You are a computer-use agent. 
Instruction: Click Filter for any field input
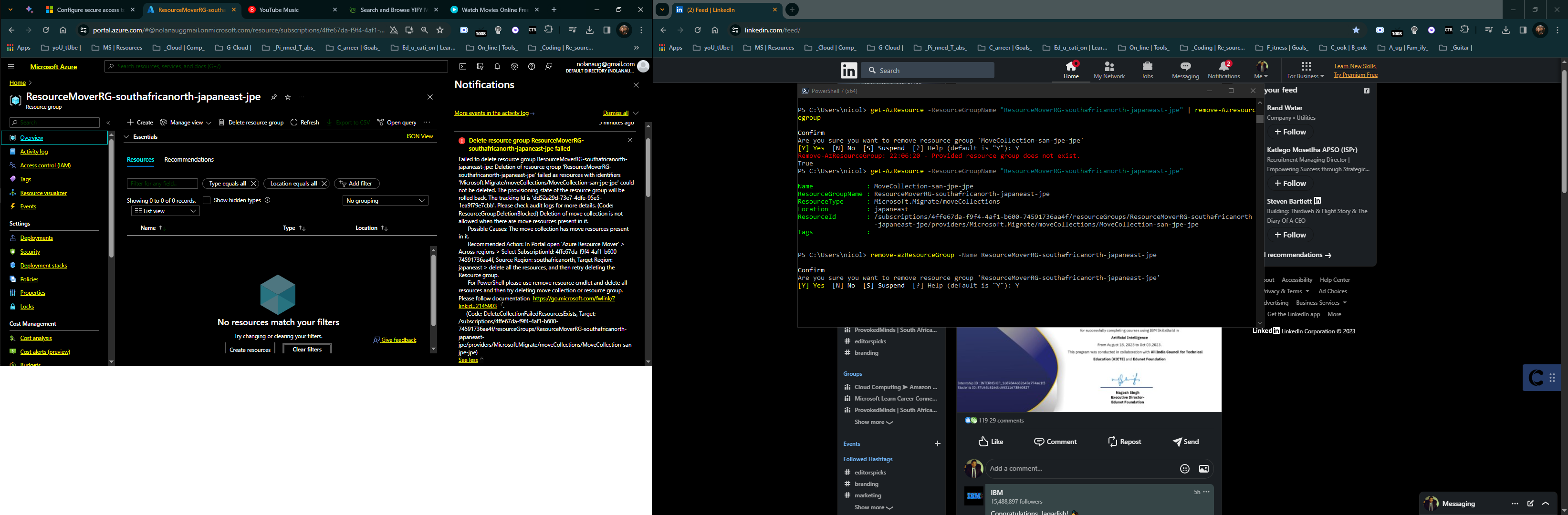tap(162, 184)
